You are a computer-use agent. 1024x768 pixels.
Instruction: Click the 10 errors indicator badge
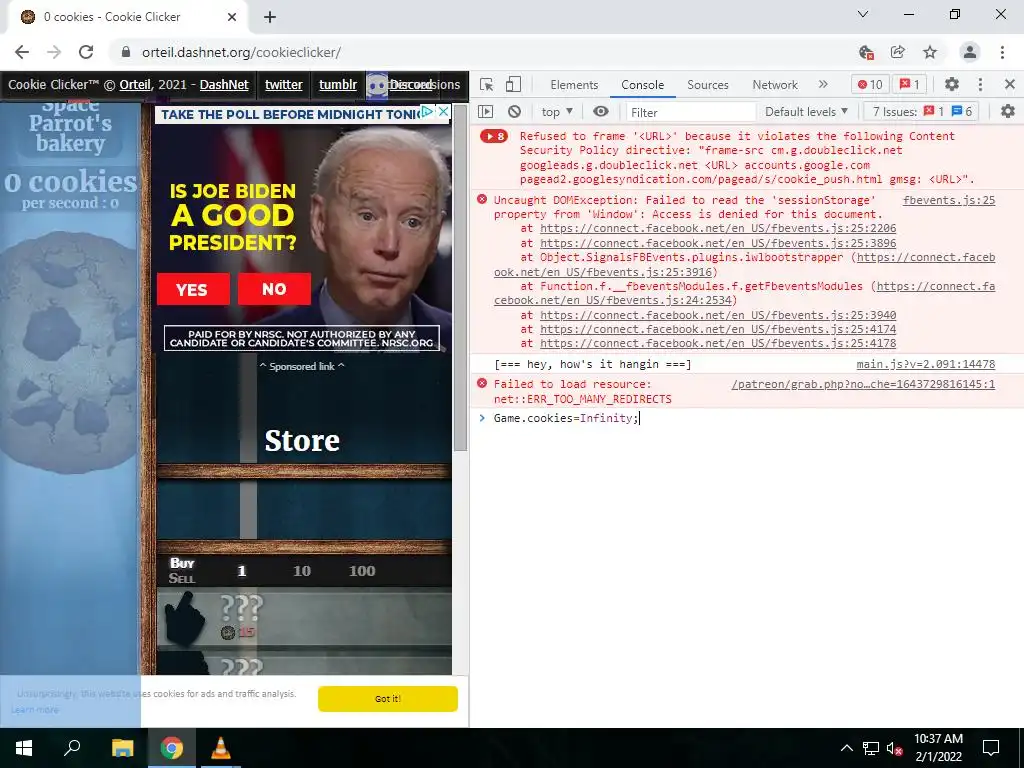(x=870, y=84)
